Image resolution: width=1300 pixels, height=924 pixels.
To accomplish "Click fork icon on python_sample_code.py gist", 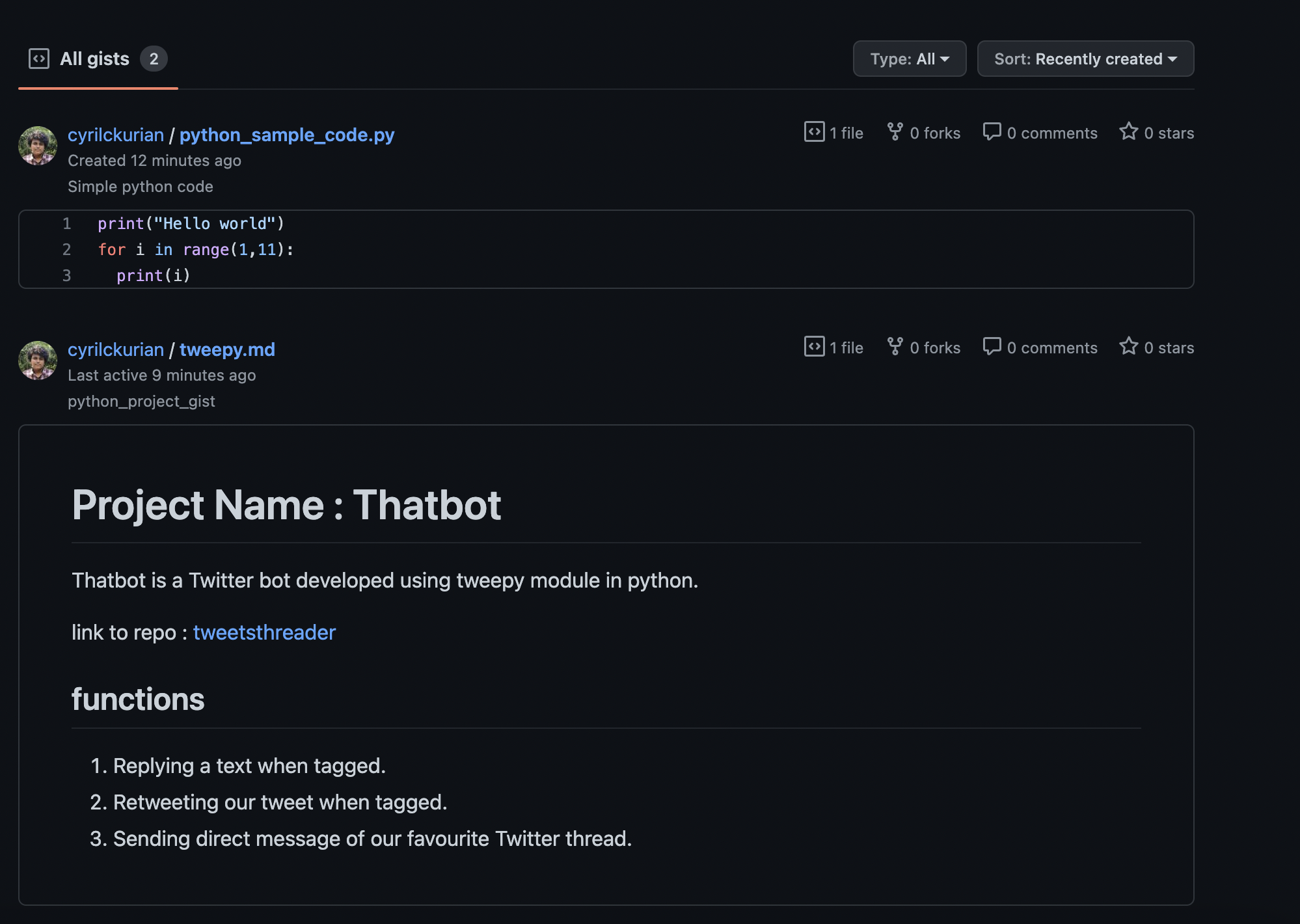I will click(895, 132).
